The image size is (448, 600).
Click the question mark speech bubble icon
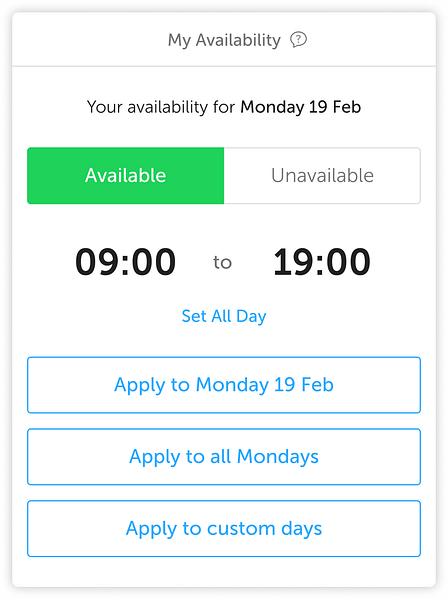[298, 39]
